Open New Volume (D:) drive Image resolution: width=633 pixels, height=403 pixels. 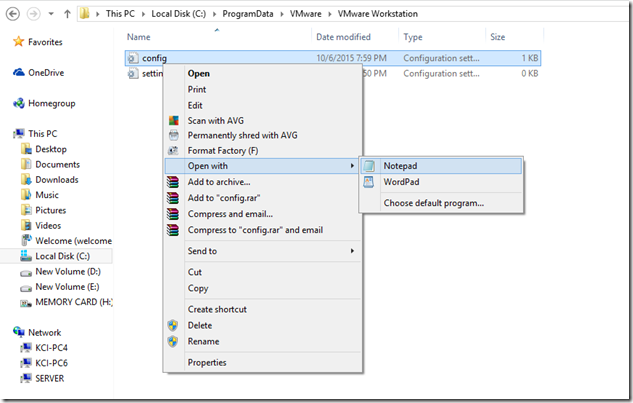(x=68, y=272)
